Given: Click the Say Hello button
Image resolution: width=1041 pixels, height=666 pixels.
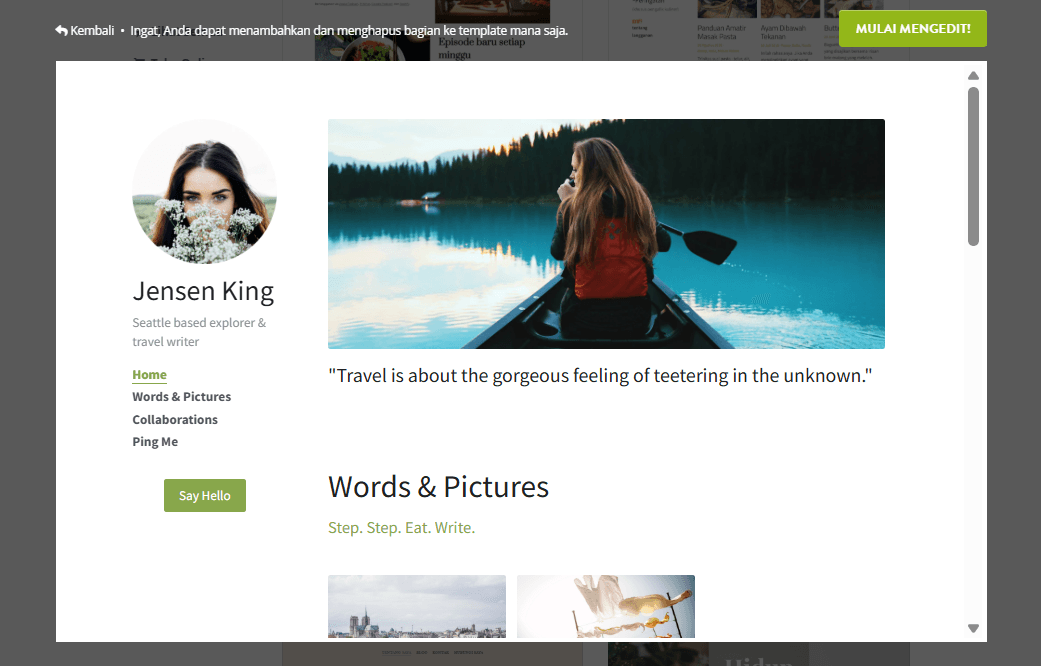Looking at the screenshot, I should (204, 495).
